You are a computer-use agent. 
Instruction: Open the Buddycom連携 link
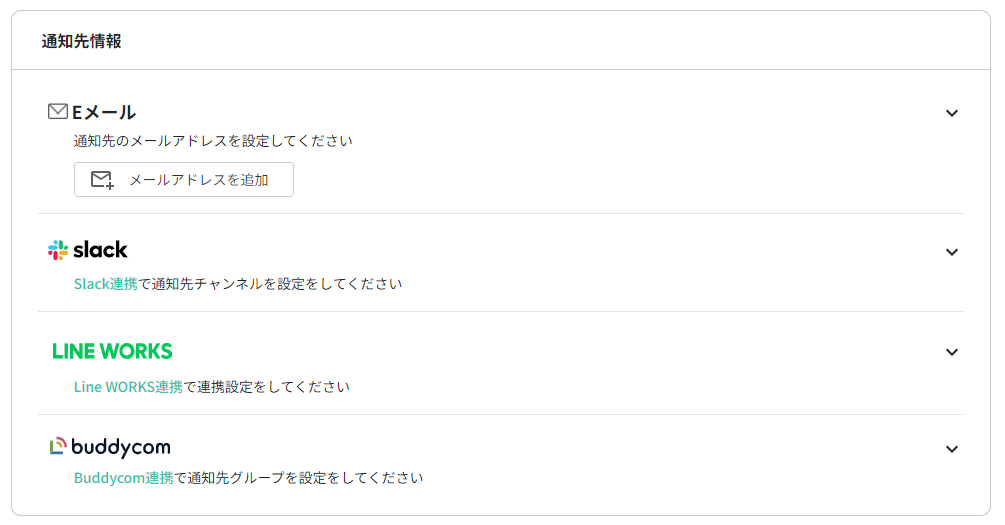pos(124,478)
